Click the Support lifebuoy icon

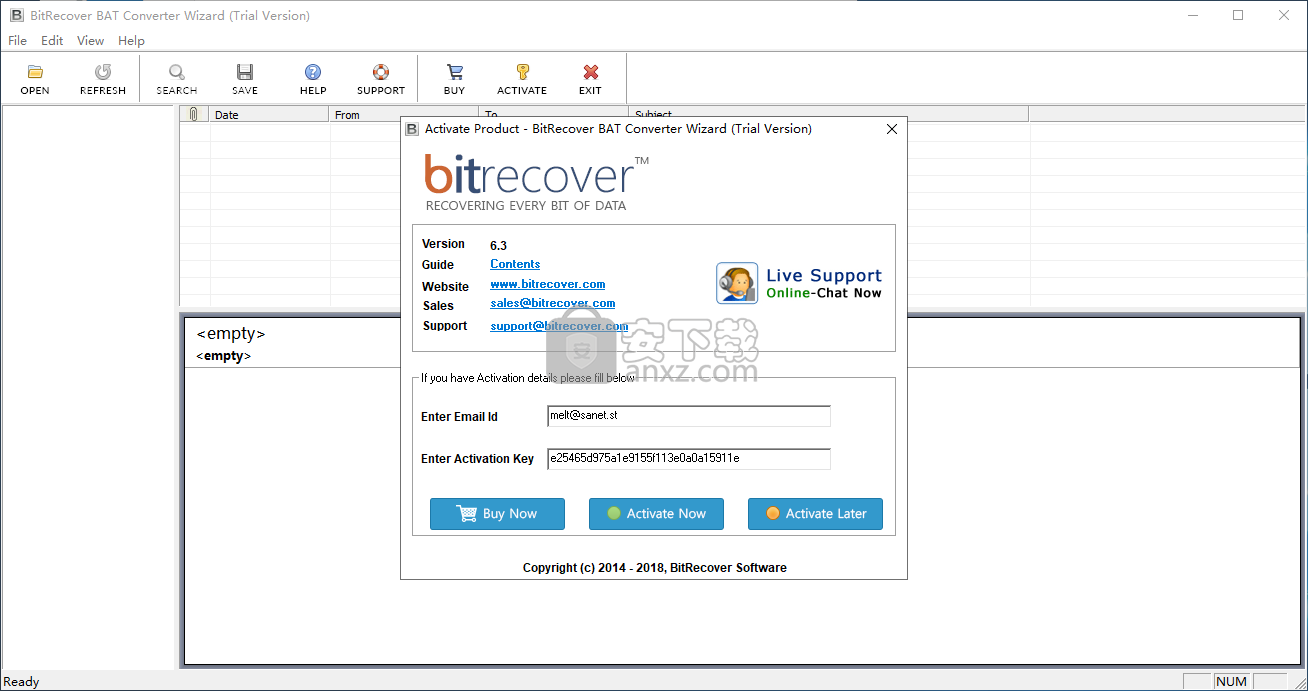[381, 72]
